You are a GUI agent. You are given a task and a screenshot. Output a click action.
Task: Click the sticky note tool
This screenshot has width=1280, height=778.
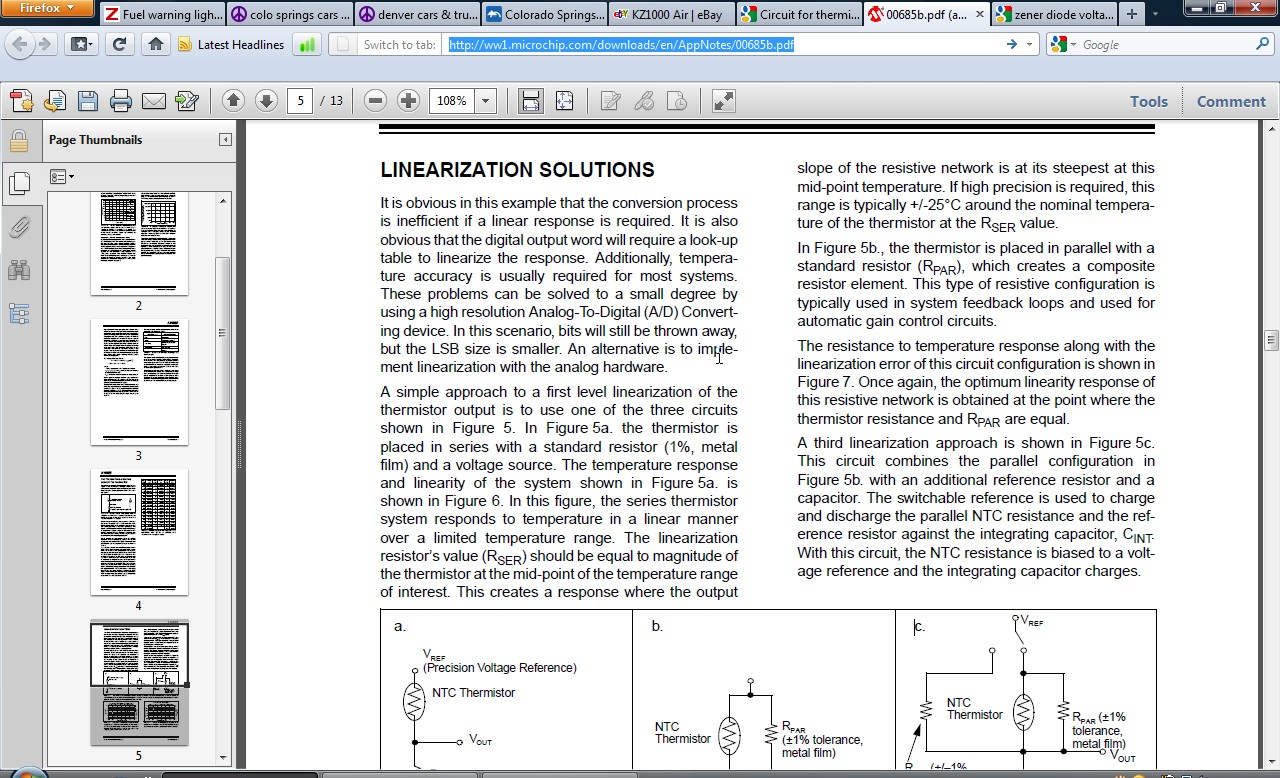pos(611,101)
